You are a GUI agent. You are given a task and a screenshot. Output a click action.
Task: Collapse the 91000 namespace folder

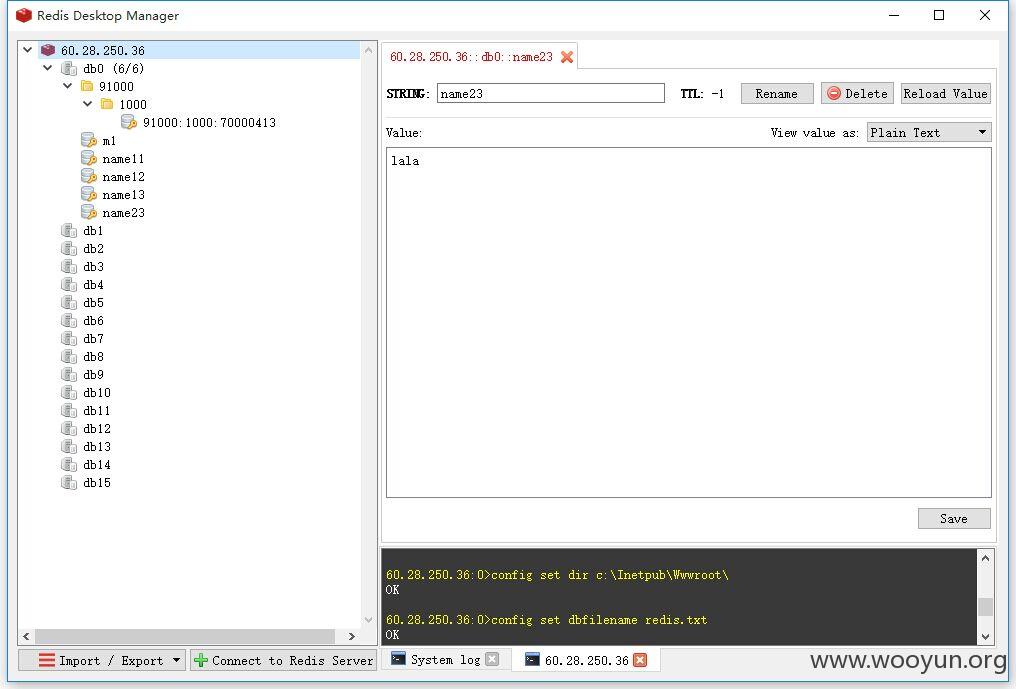67,86
